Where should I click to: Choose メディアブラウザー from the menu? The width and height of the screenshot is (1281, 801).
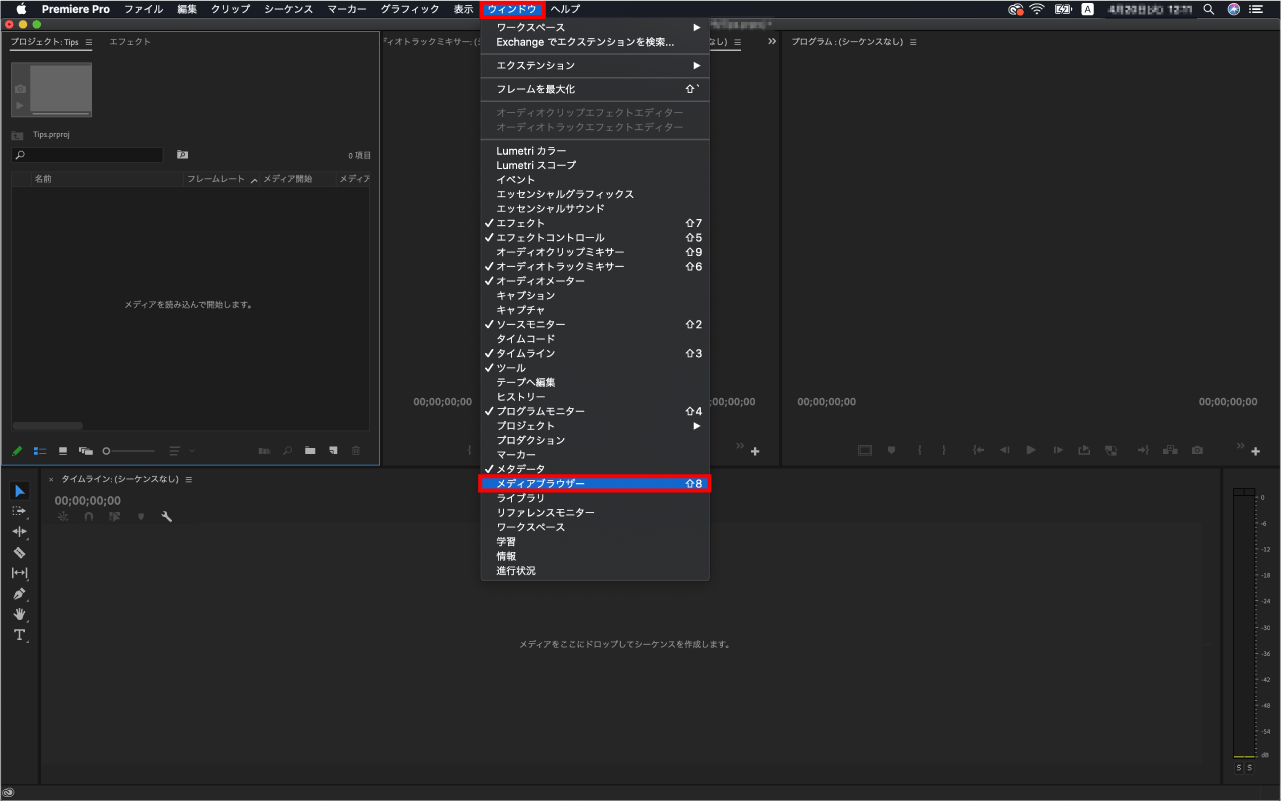pos(595,484)
